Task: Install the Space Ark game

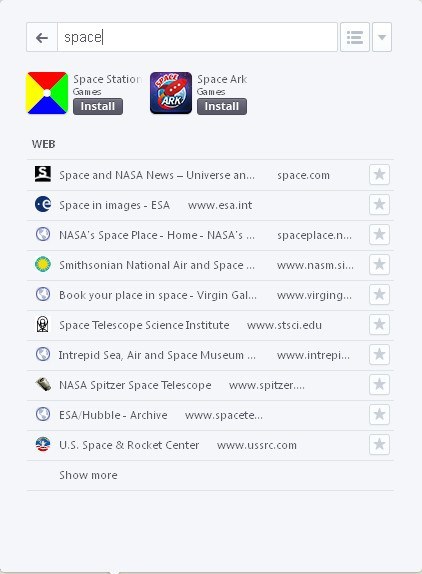Action: coord(222,107)
